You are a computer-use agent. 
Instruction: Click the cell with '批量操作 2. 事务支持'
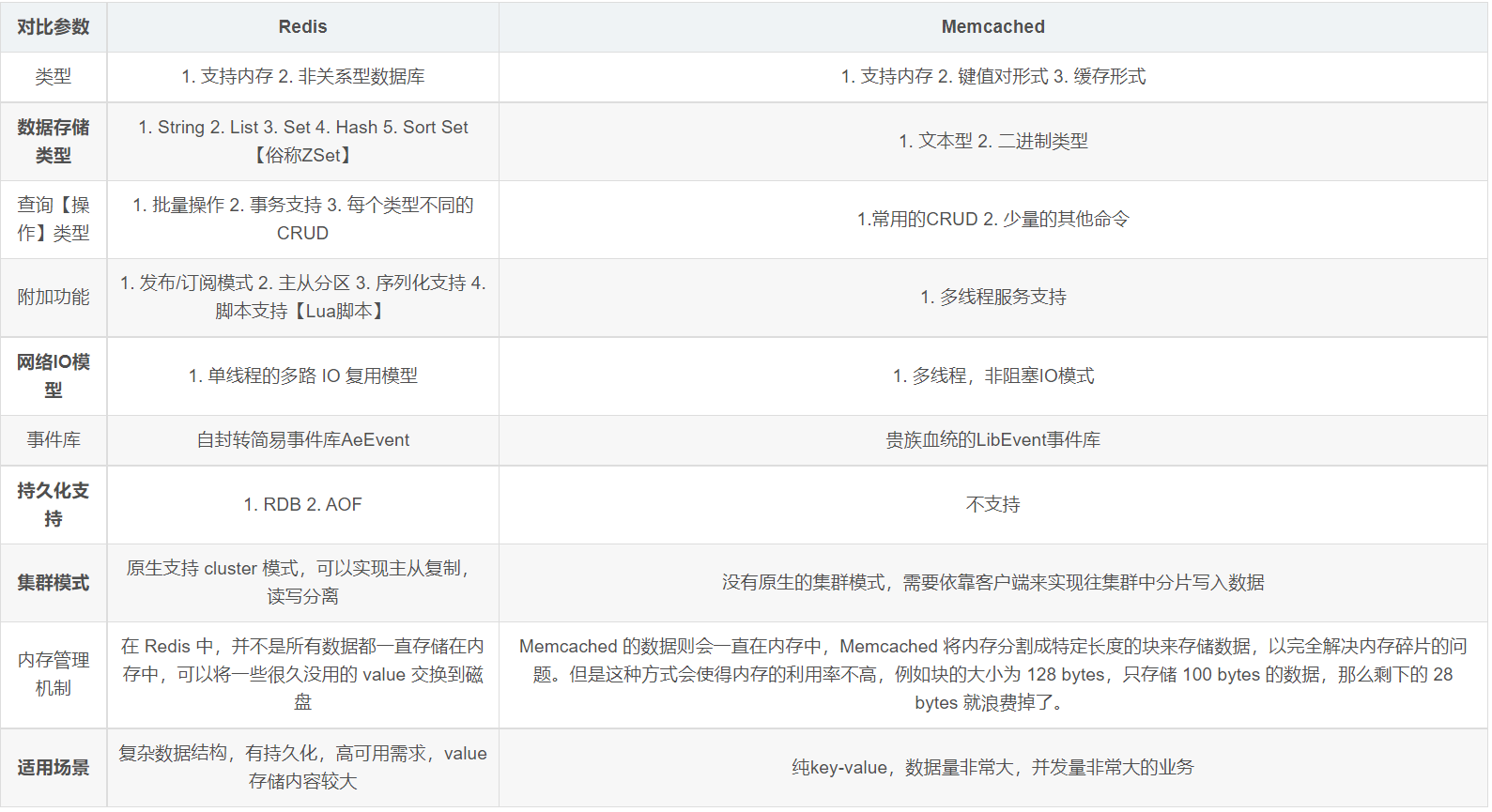[x=302, y=220]
